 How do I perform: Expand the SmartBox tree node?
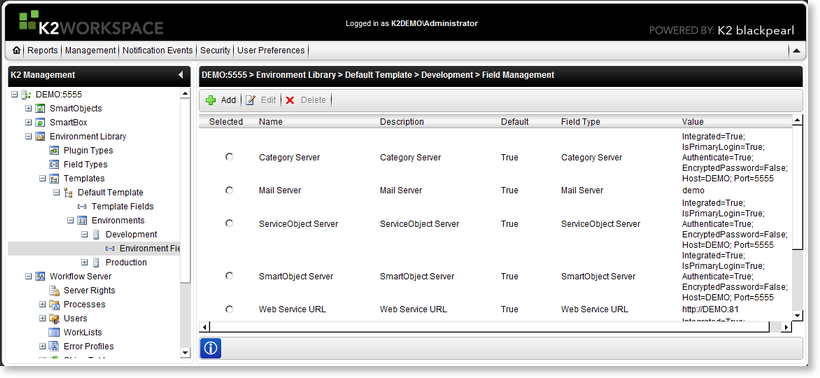(x=28, y=122)
